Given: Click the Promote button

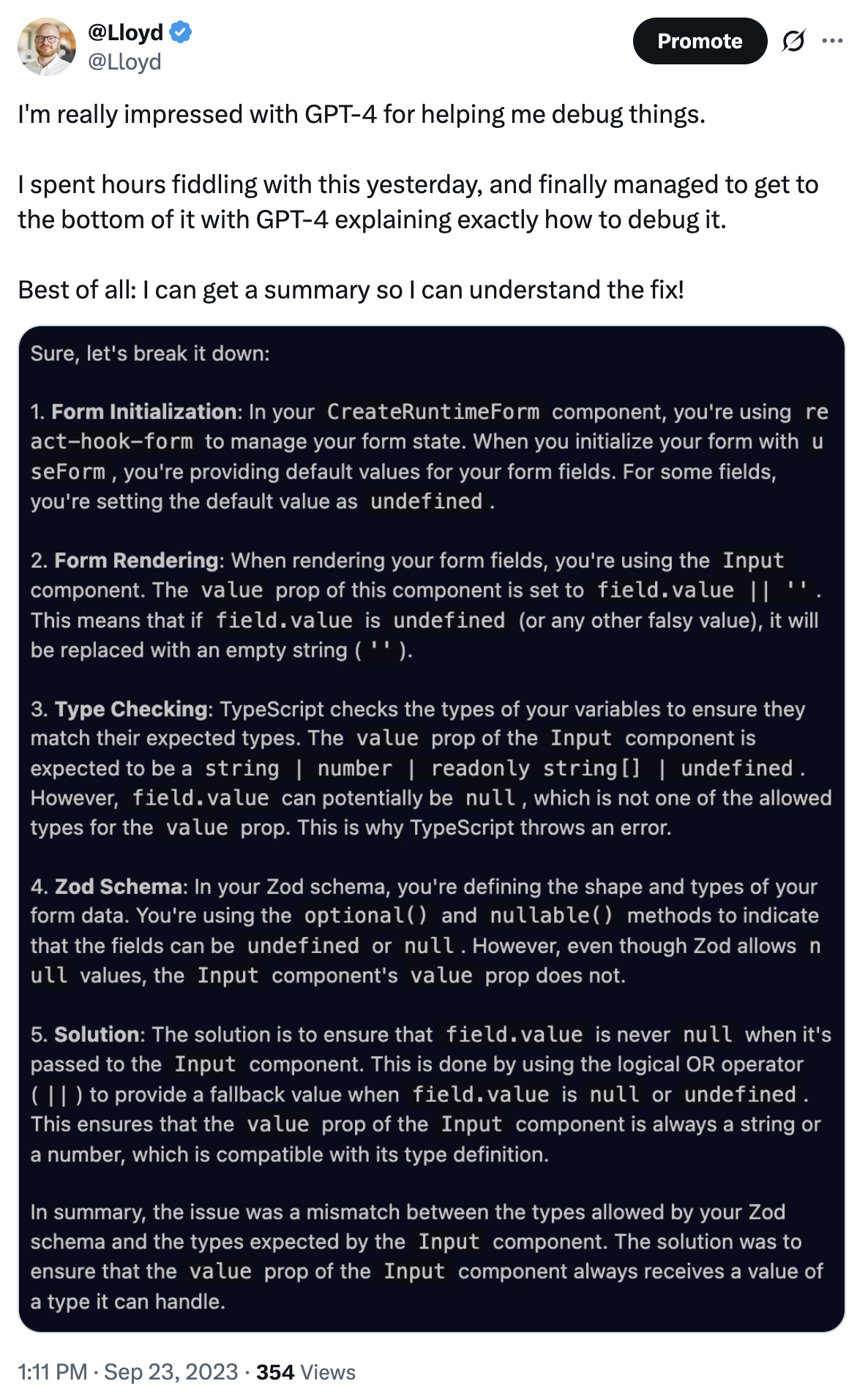Looking at the screenshot, I should [699, 41].
